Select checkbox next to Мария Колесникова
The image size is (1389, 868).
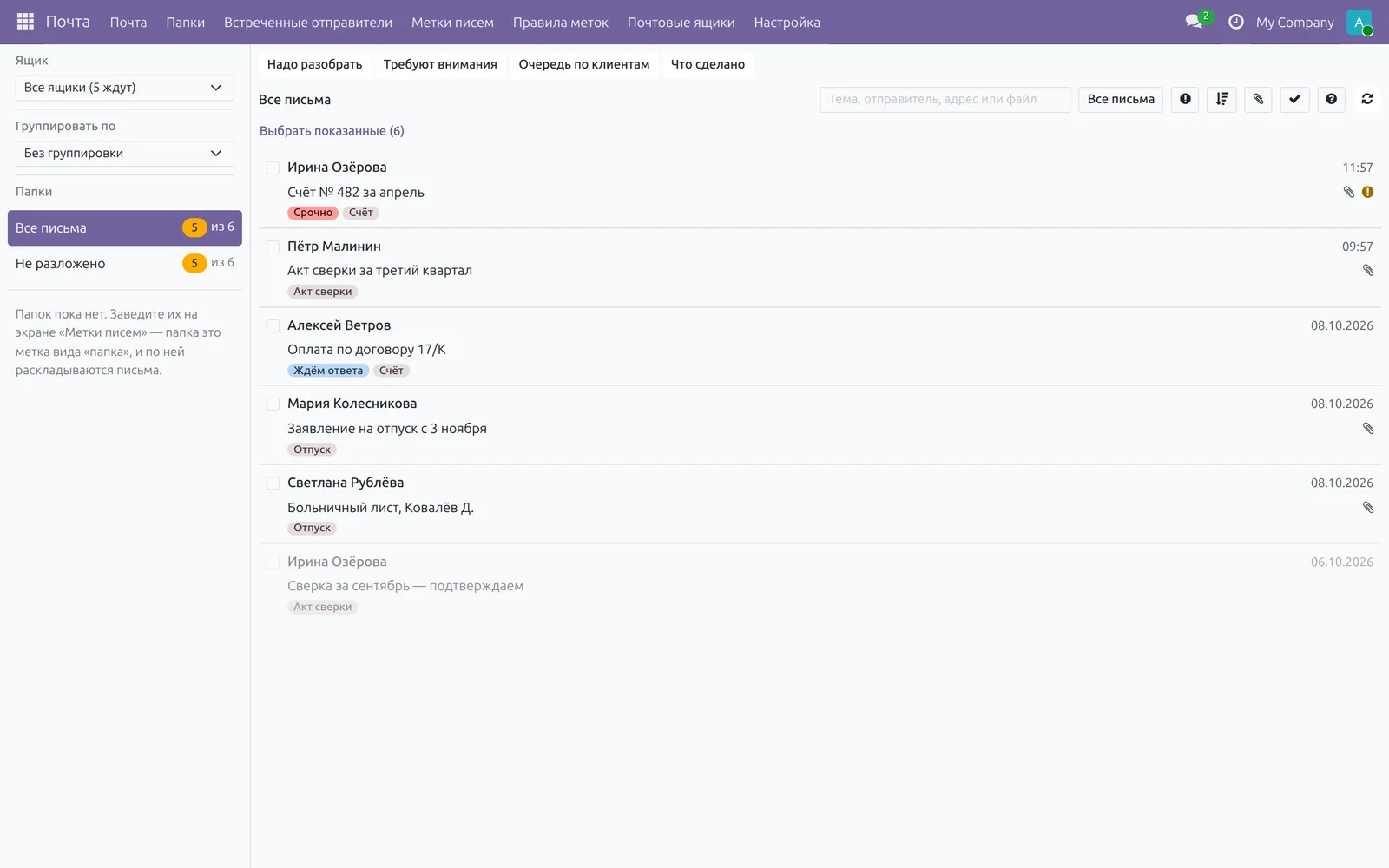(x=273, y=404)
